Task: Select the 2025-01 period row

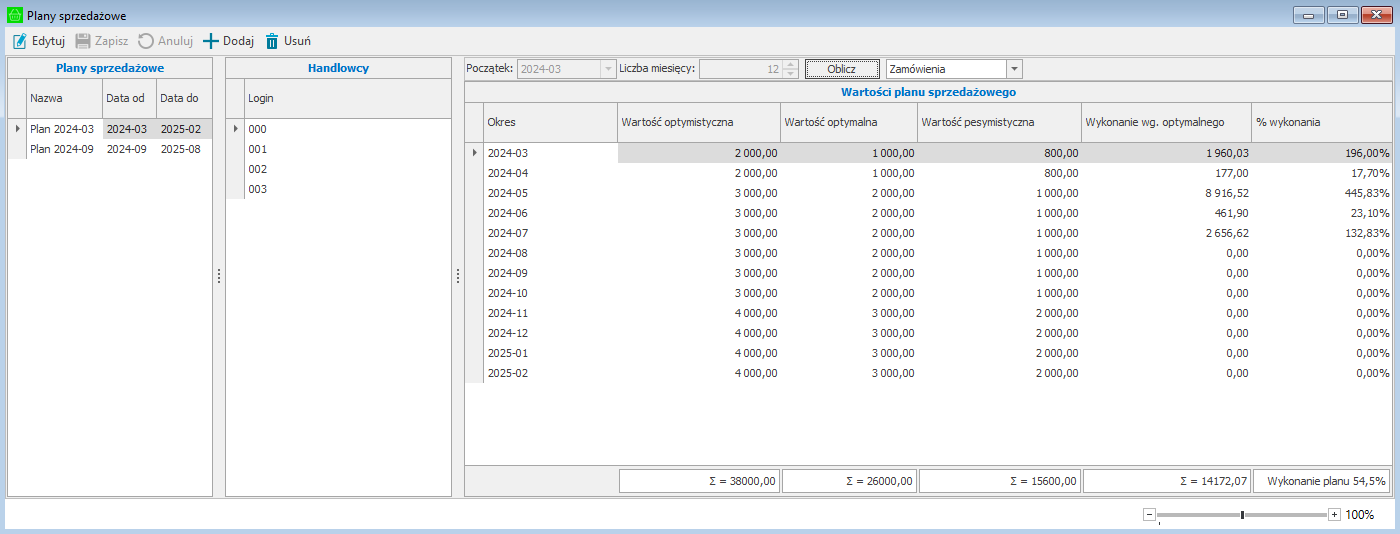Action: [x=929, y=353]
